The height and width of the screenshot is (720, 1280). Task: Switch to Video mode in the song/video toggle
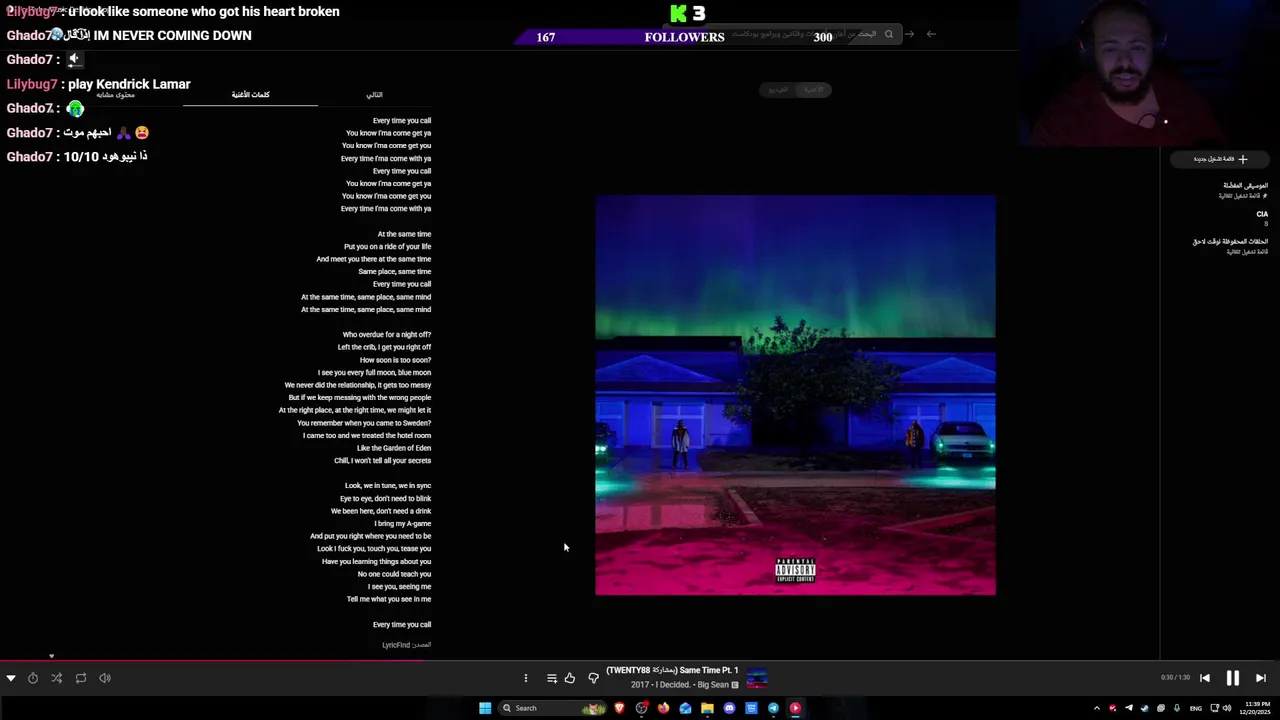coord(778,90)
